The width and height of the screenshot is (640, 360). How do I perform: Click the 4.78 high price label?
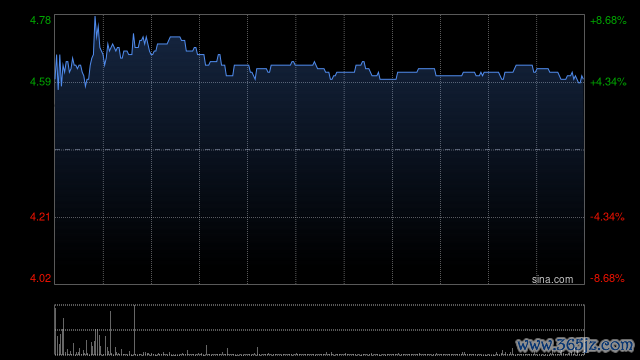point(40,20)
